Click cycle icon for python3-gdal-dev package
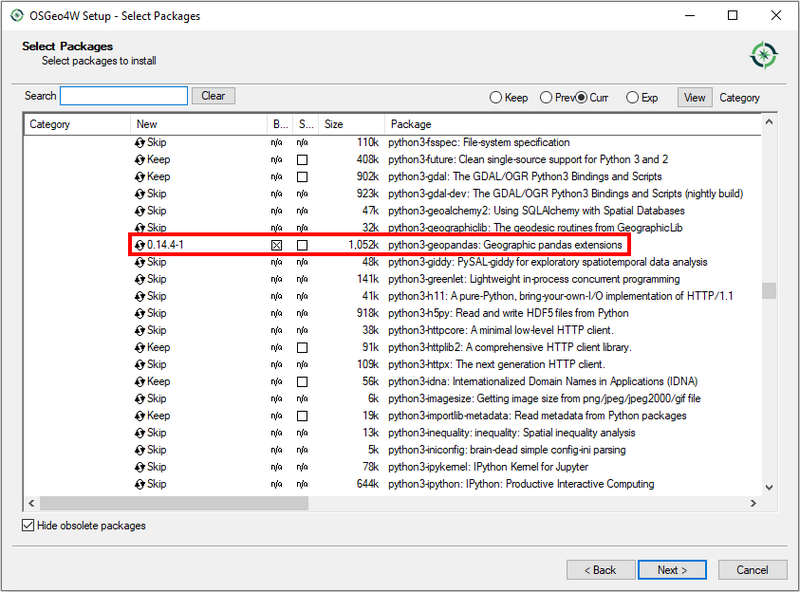 140,194
